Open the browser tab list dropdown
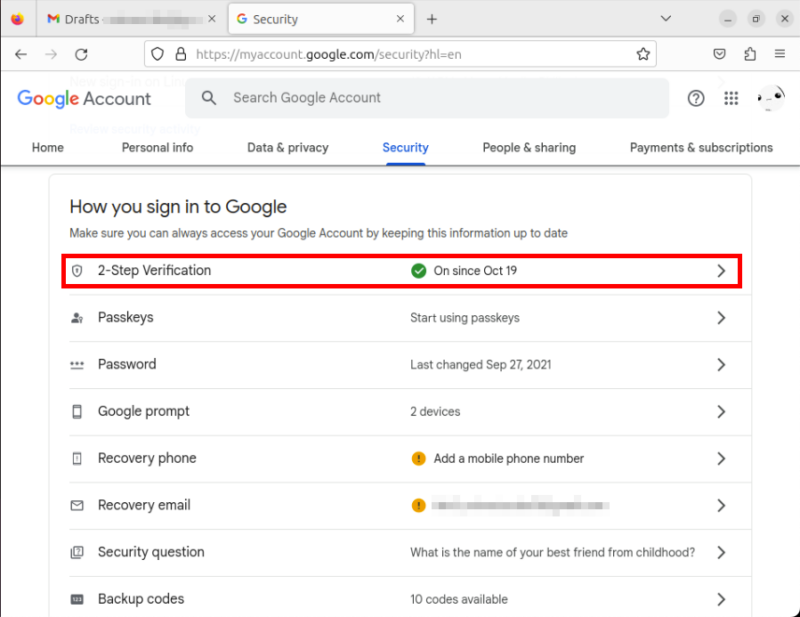This screenshot has height=617, width=800. (666, 18)
